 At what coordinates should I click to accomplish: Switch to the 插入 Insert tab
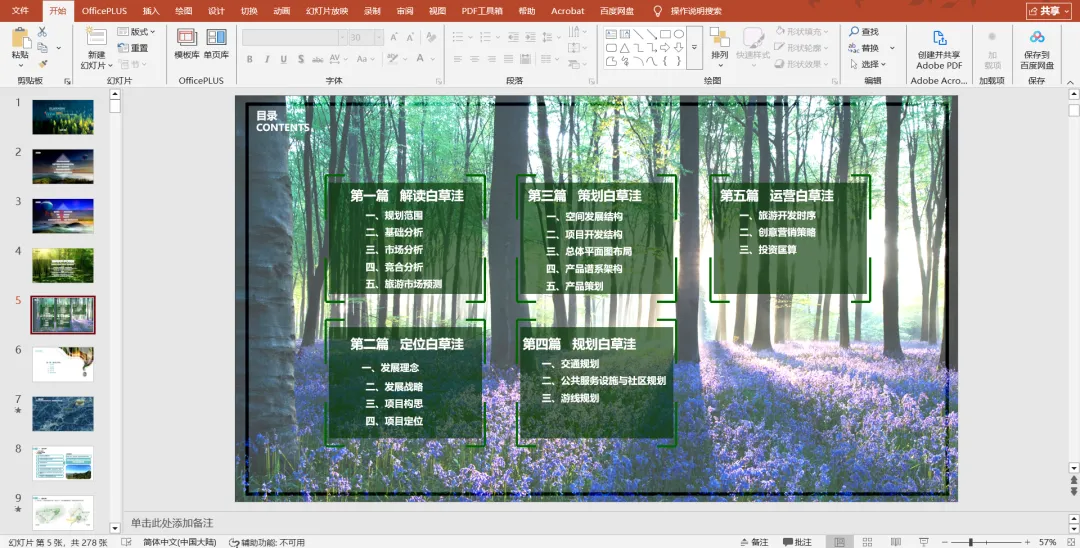pyautogui.click(x=151, y=11)
